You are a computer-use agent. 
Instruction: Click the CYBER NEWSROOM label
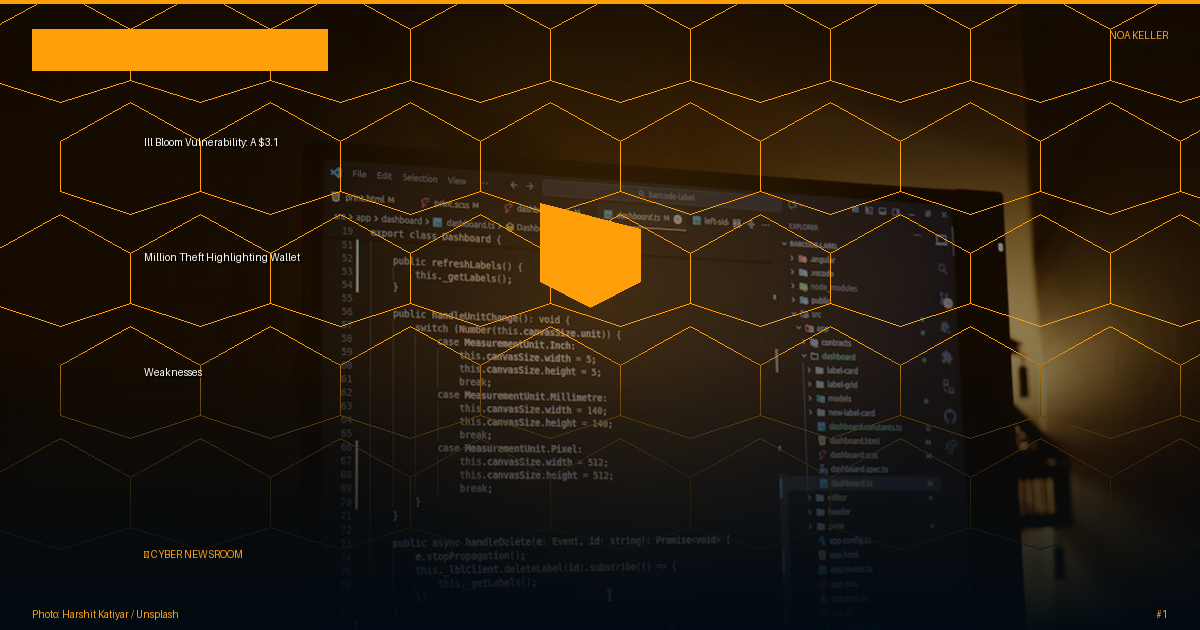193,554
